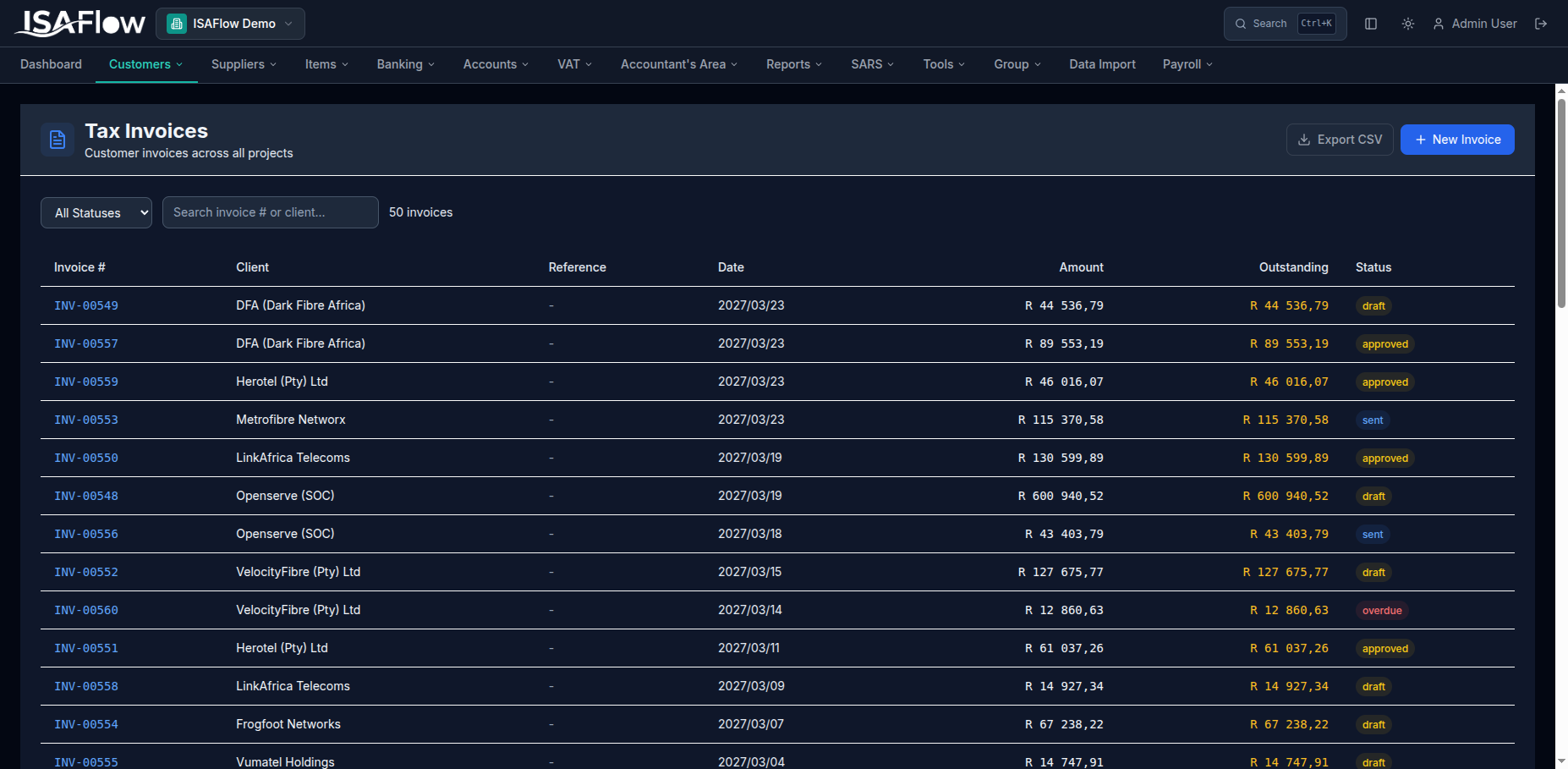
Task: Expand the Banking menu
Action: [406, 64]
